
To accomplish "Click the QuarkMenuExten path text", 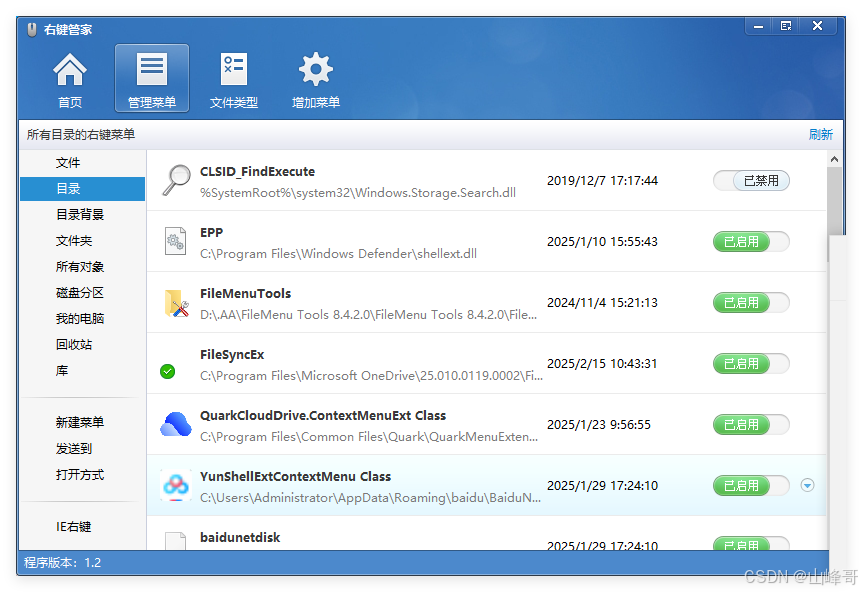I will pyautogui.click(x=369, y=437).
